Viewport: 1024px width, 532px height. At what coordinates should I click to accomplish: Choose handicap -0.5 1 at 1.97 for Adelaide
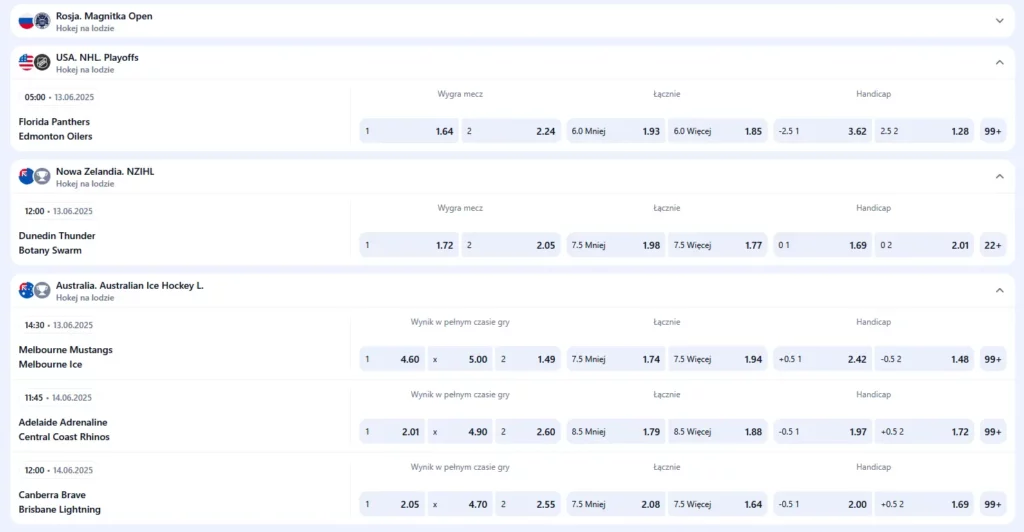click(x=821, y=432)
